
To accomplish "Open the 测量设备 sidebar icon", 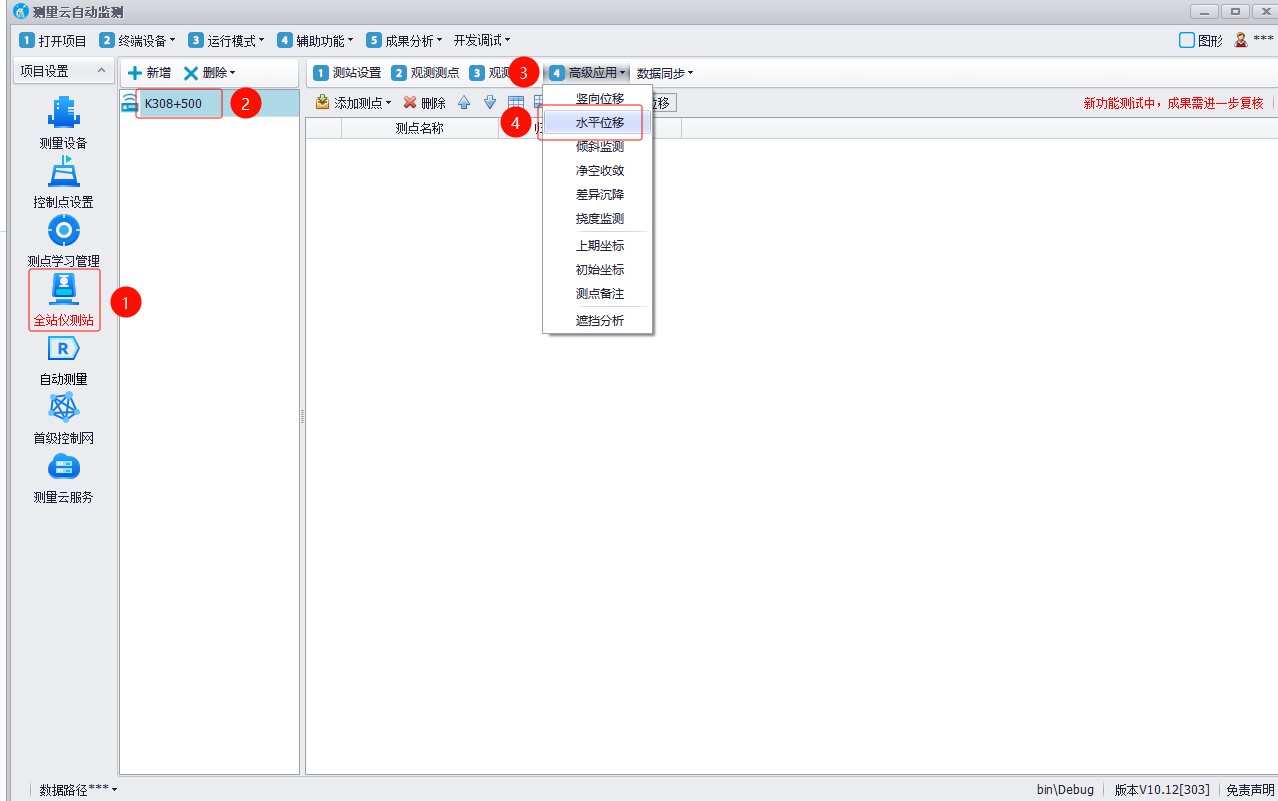I will point(63,113).
